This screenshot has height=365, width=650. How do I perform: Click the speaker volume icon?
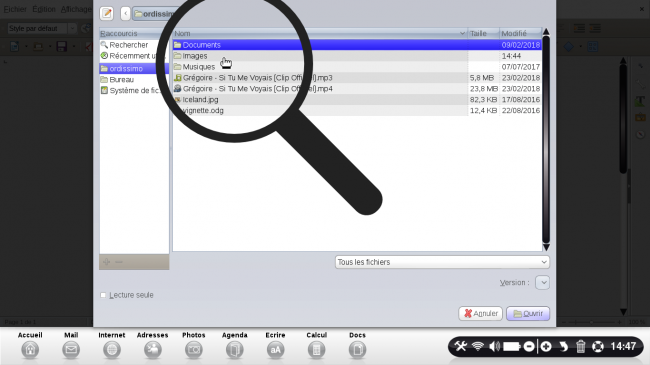click(x=494, y=346)
